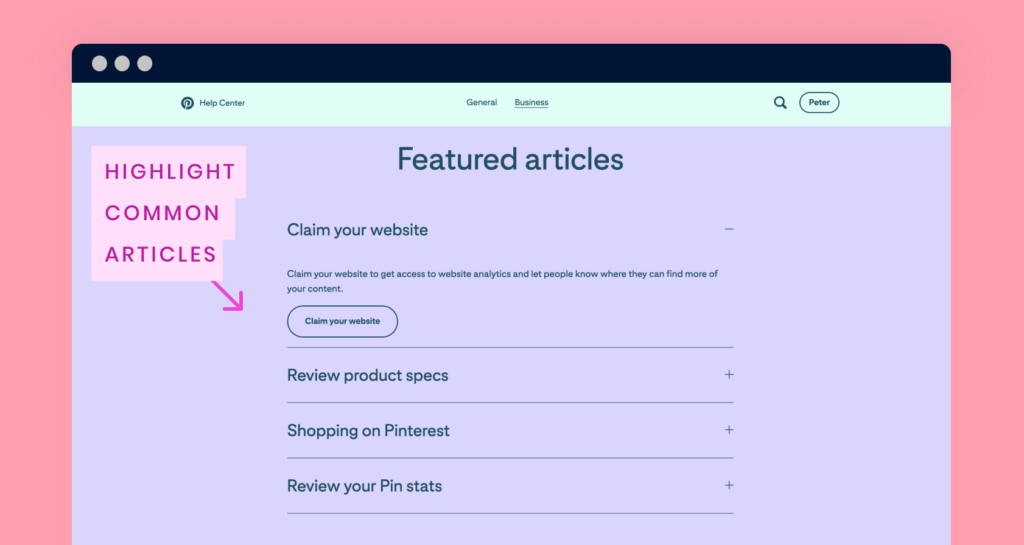Click plus icon beside Review your Pin stats
1024x545 pixels.
click(729, 486)
